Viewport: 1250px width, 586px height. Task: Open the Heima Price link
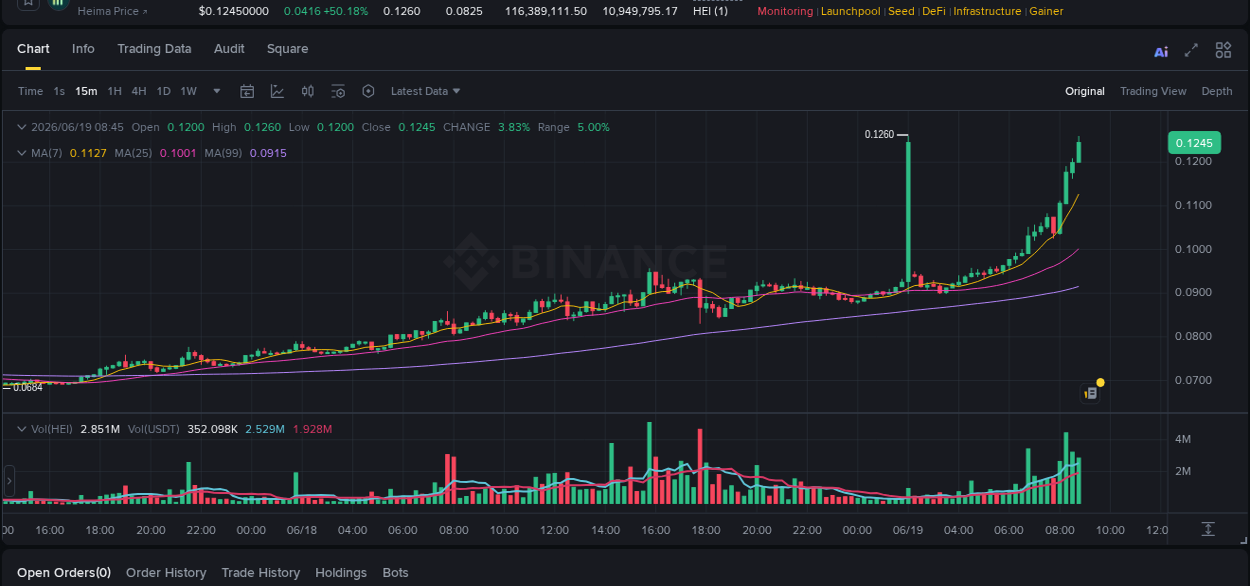click(x=113, y=11)
